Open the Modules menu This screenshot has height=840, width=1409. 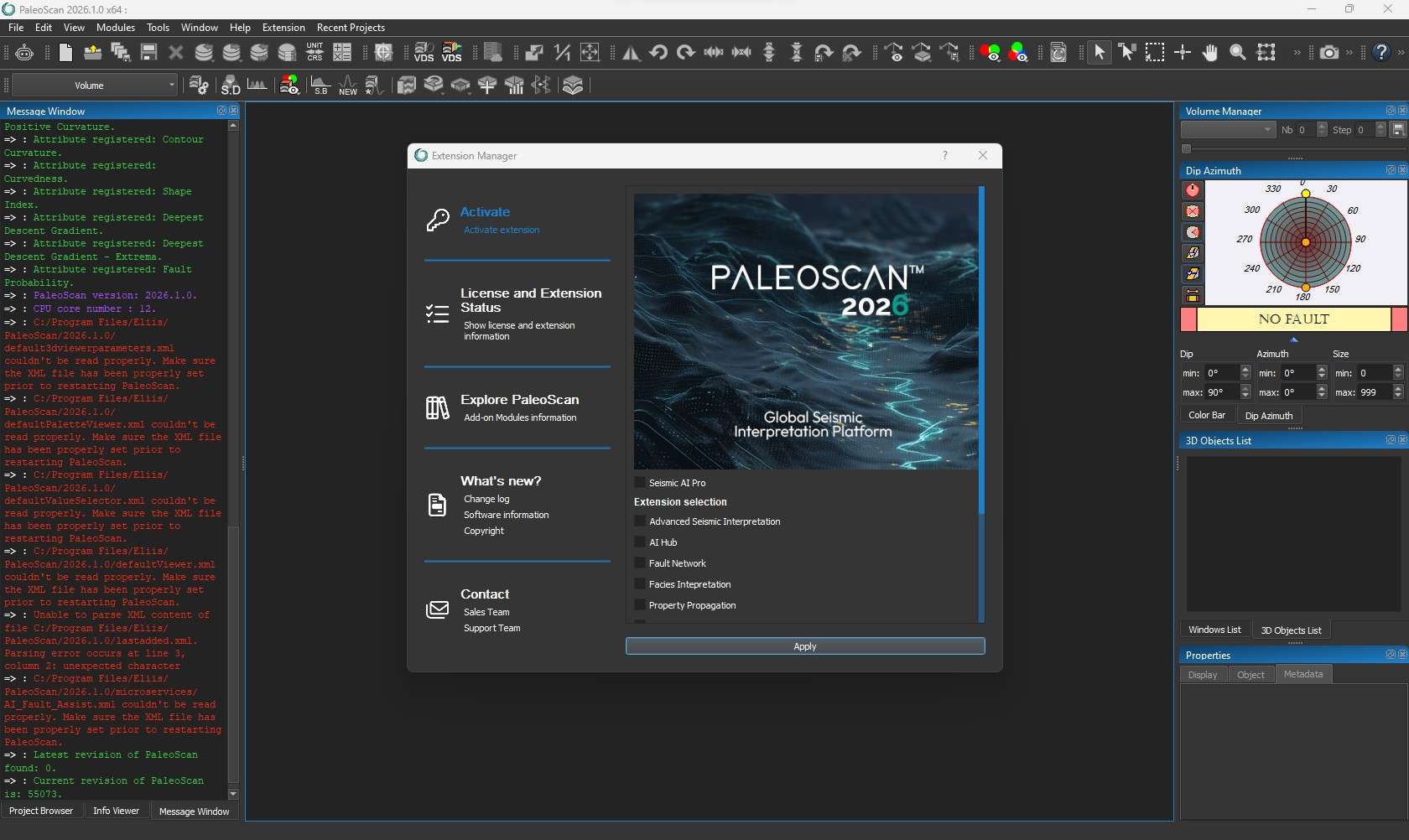click(x=116, y=28)
